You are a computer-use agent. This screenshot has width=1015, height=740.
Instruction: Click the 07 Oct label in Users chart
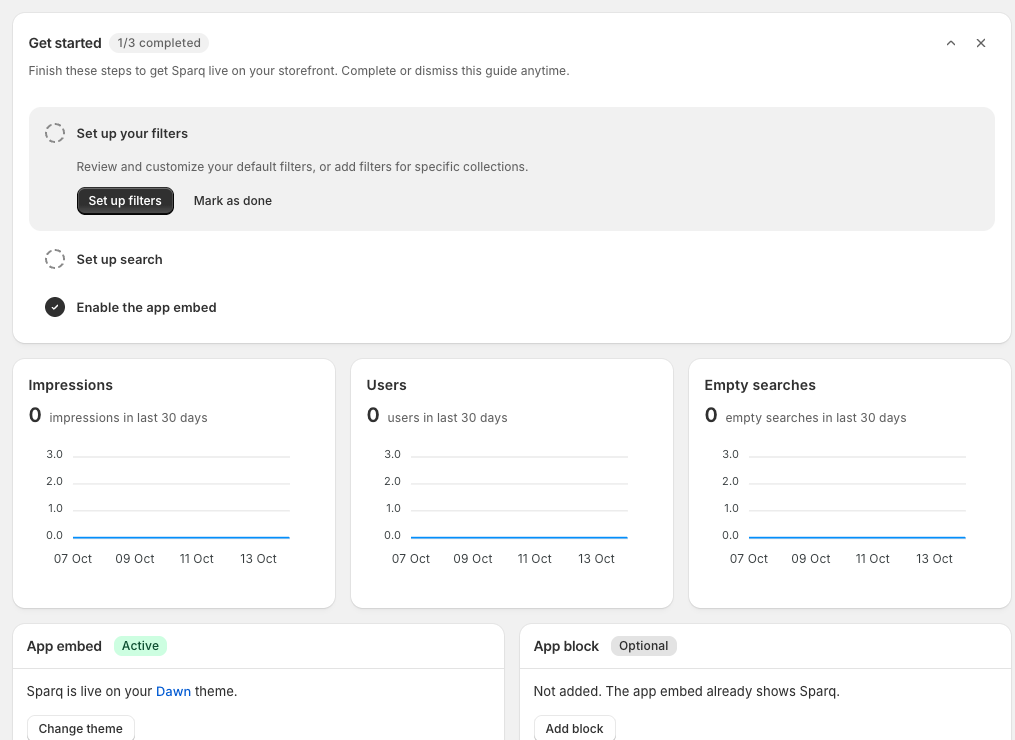[410, 559]
